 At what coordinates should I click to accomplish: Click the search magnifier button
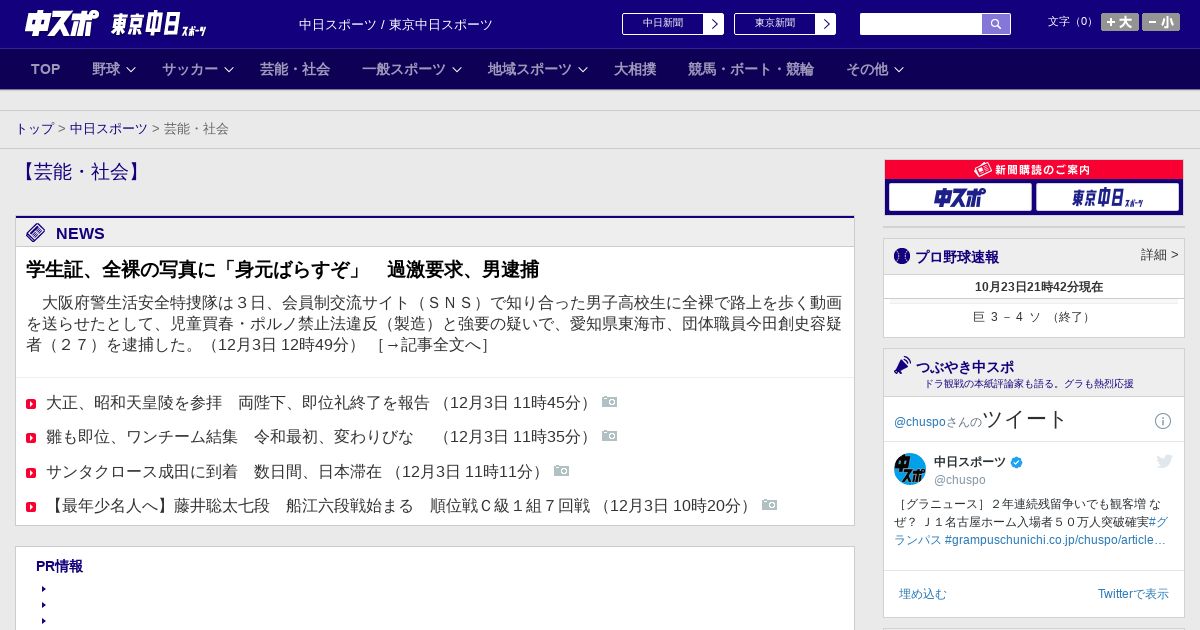(x=996, y=24)
